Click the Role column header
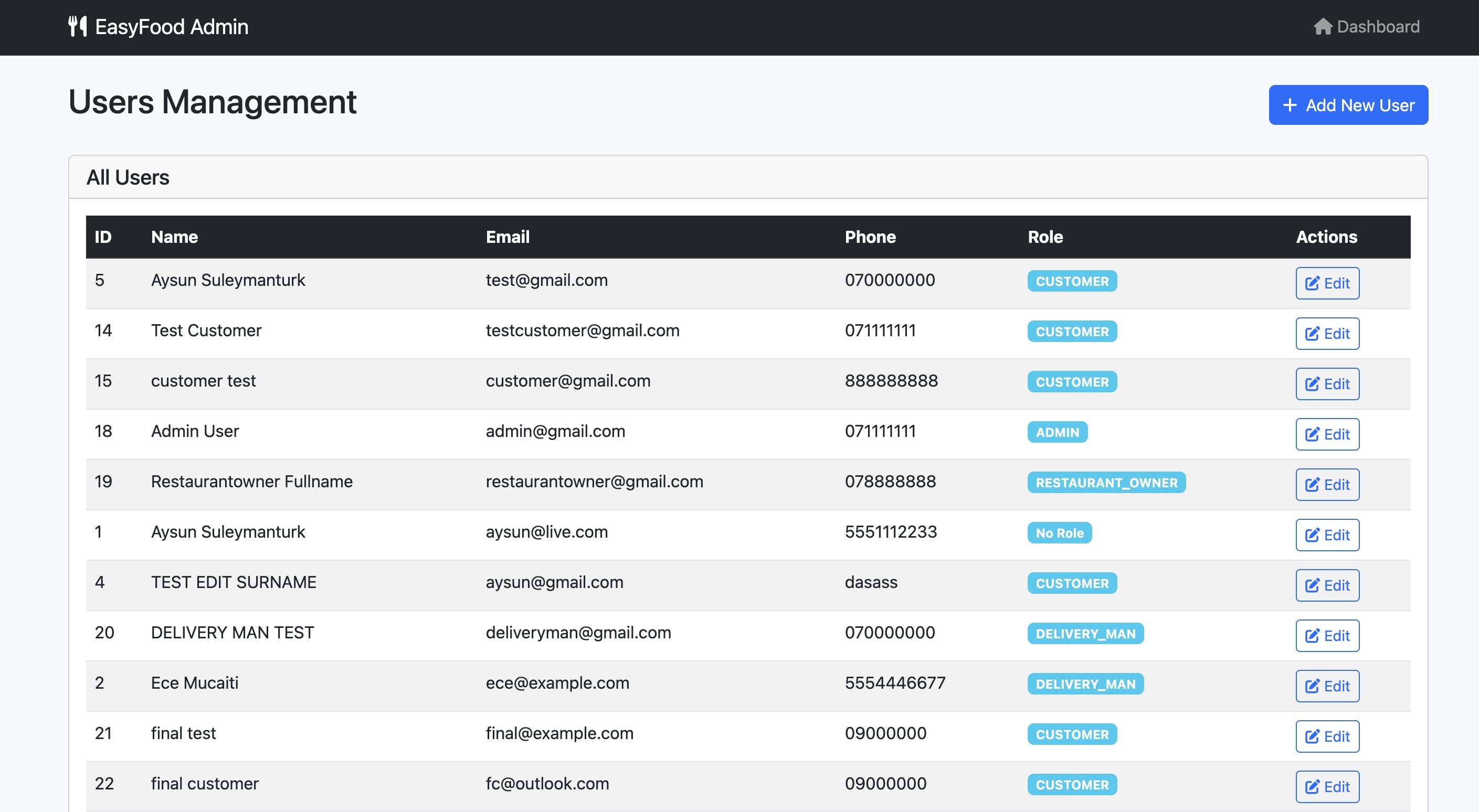The image size is (1479, 812). (1045, 237)
